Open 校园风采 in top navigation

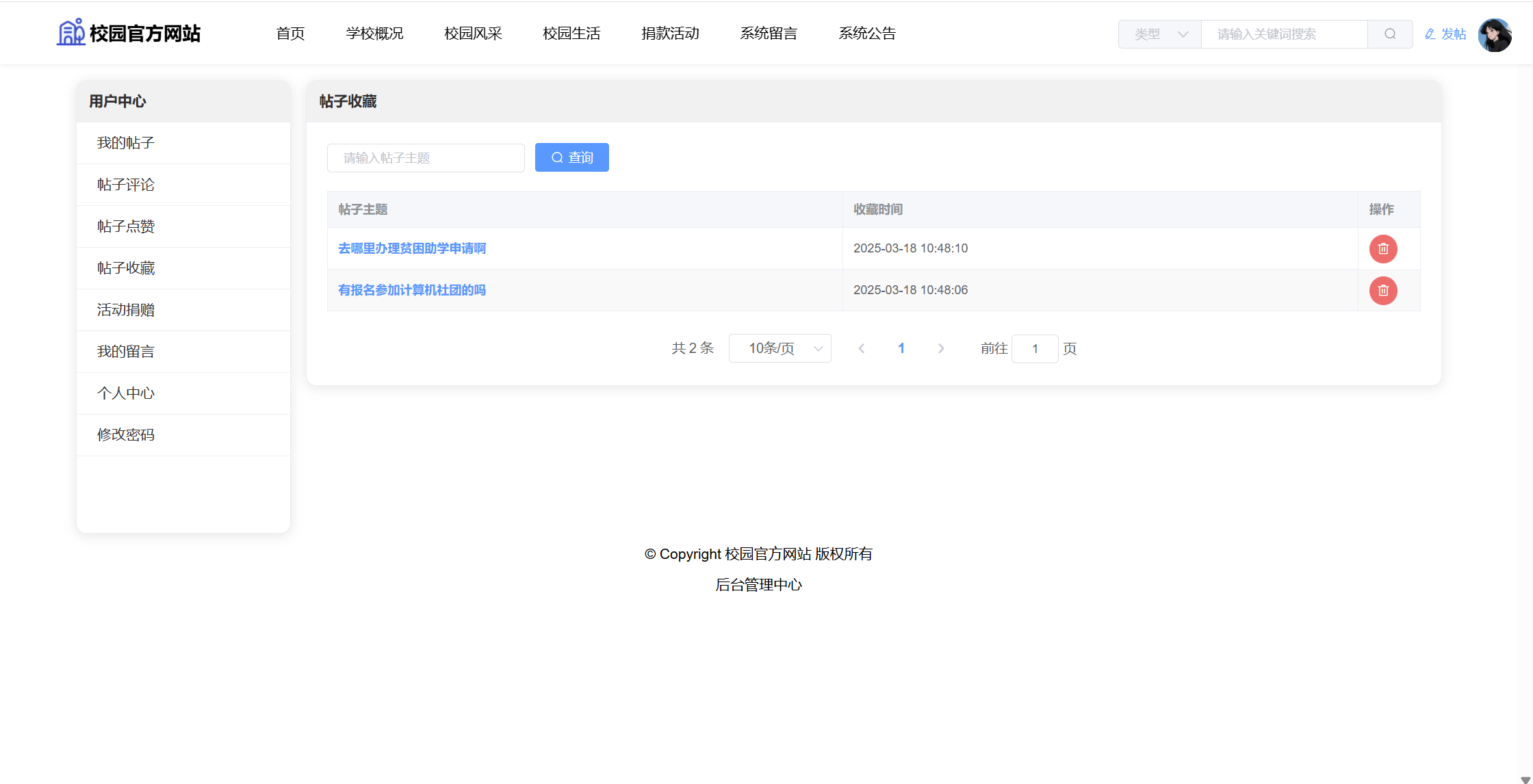click(x=473, y=34)
